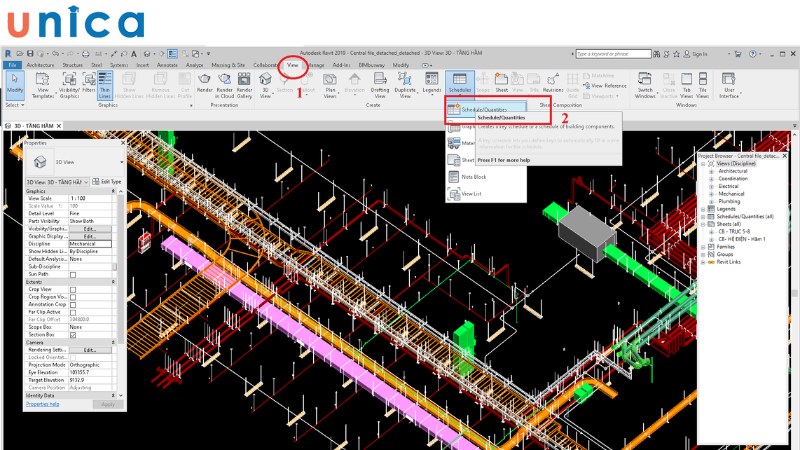Click the Save icon in quick access
Screen dimensions: 800x450
tap(30, 54)
